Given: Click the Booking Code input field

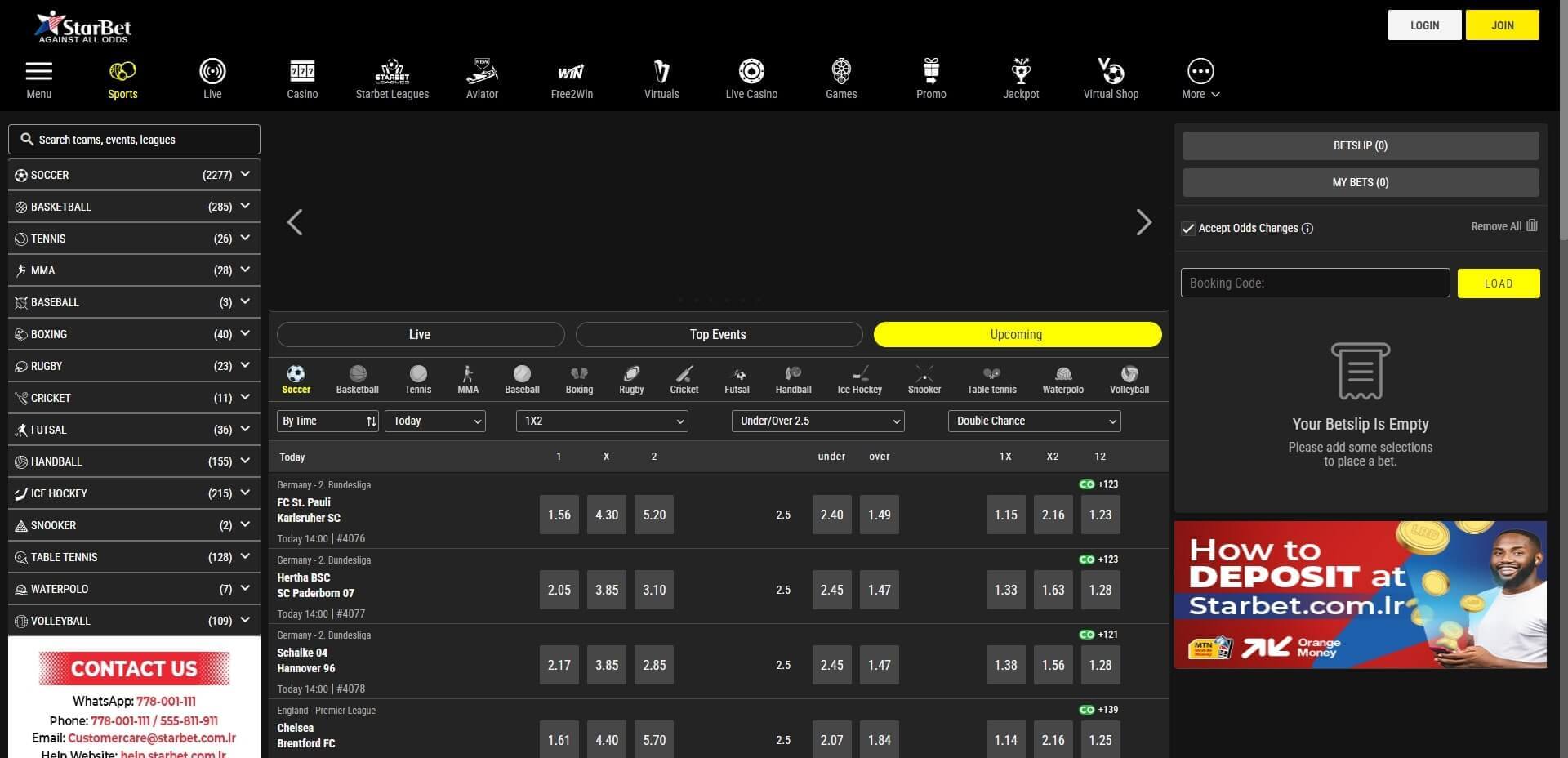Looking at the screenshot, I should point(1315,283).
